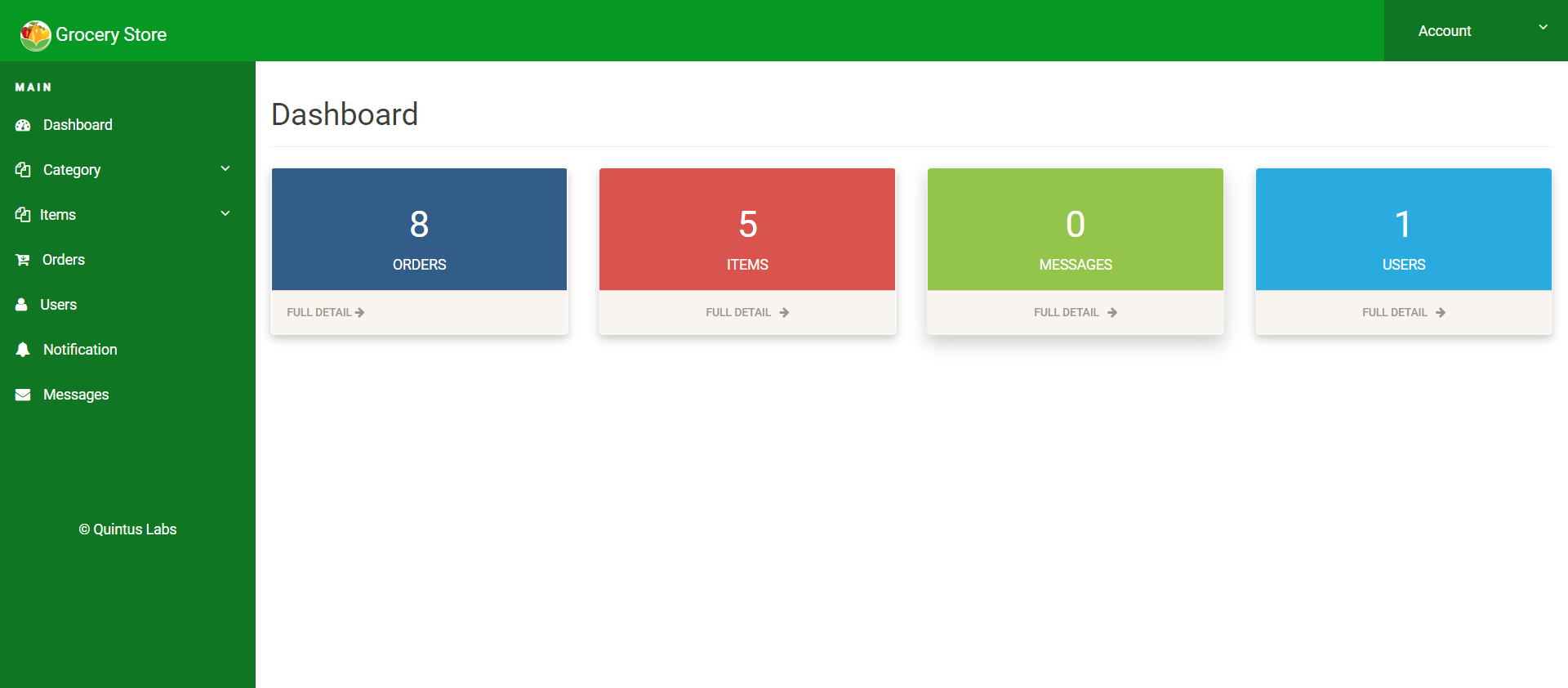Open Messages in the sidebar
This screenshot has height=688, width=1568.
pyautogui.click(x=76, y=395)
